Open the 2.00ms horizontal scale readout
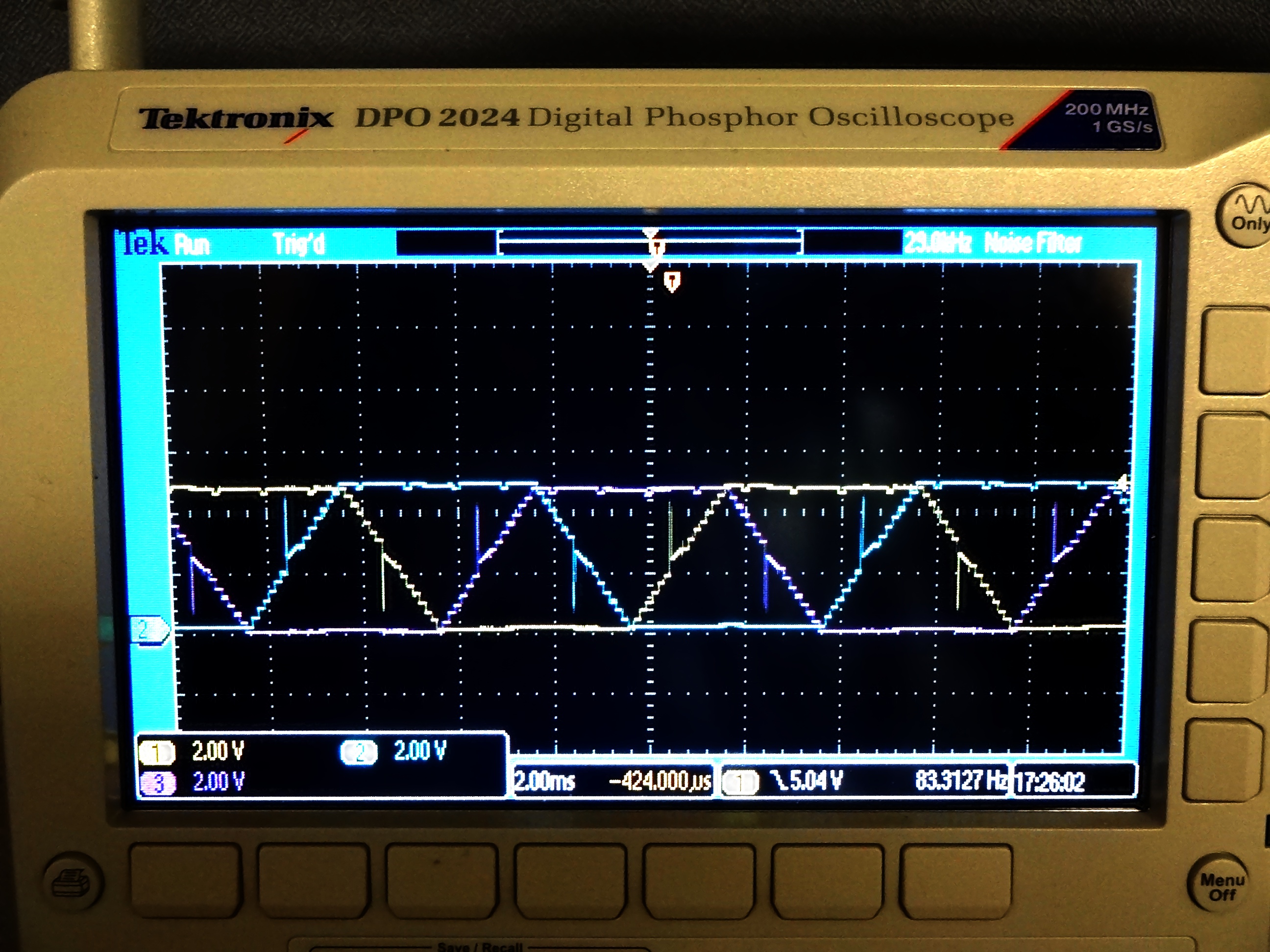This screenshot has height=952, width=1270. pos(544,782)
